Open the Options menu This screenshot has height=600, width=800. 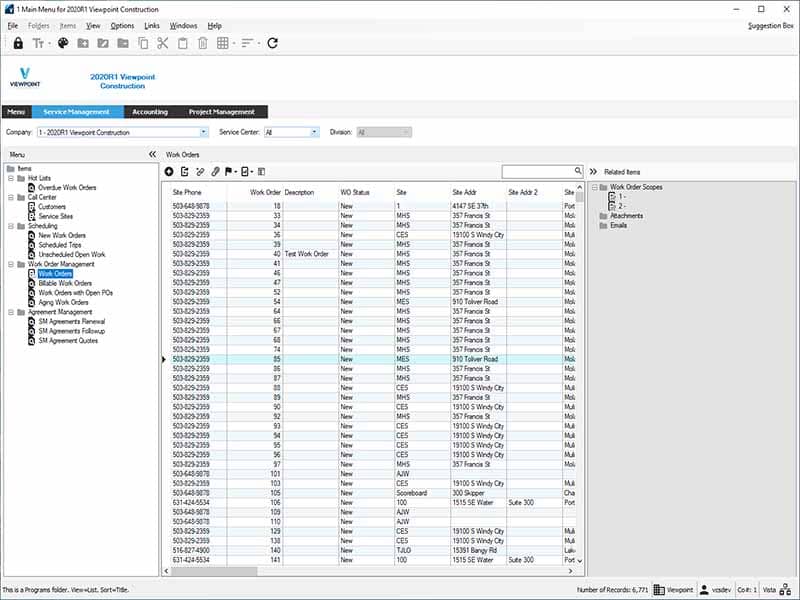(x=122, y=25)
